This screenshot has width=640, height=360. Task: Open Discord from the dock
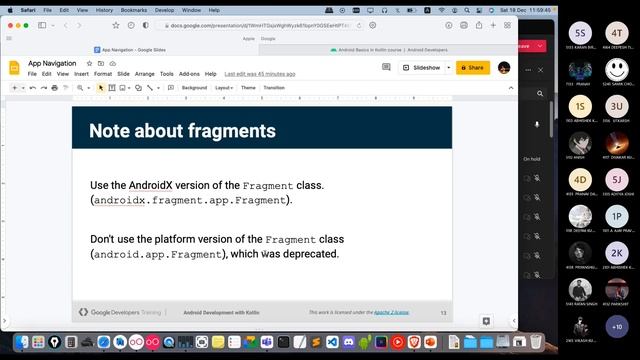[x=349, y=342]
